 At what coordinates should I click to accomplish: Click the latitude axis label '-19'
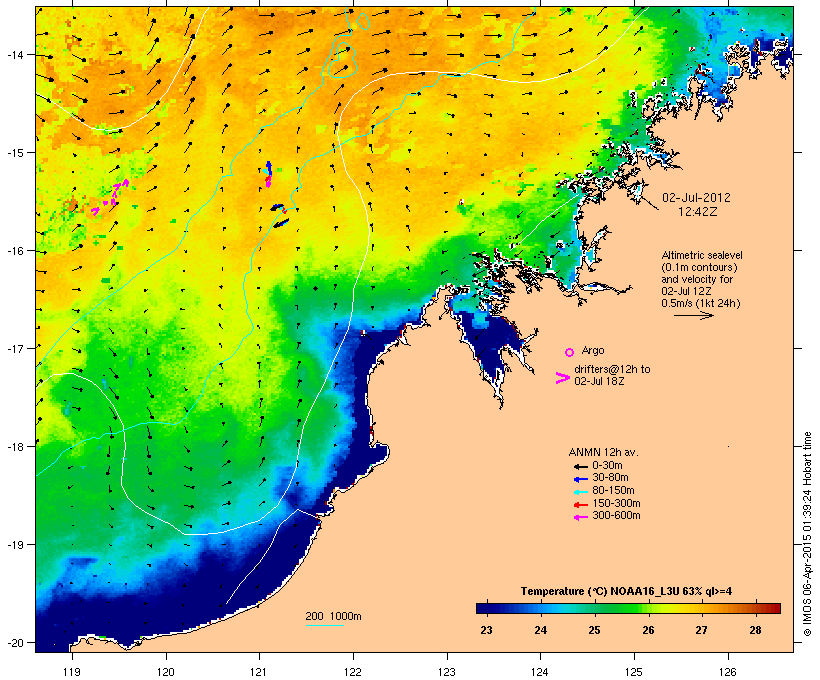coord(15,545)
